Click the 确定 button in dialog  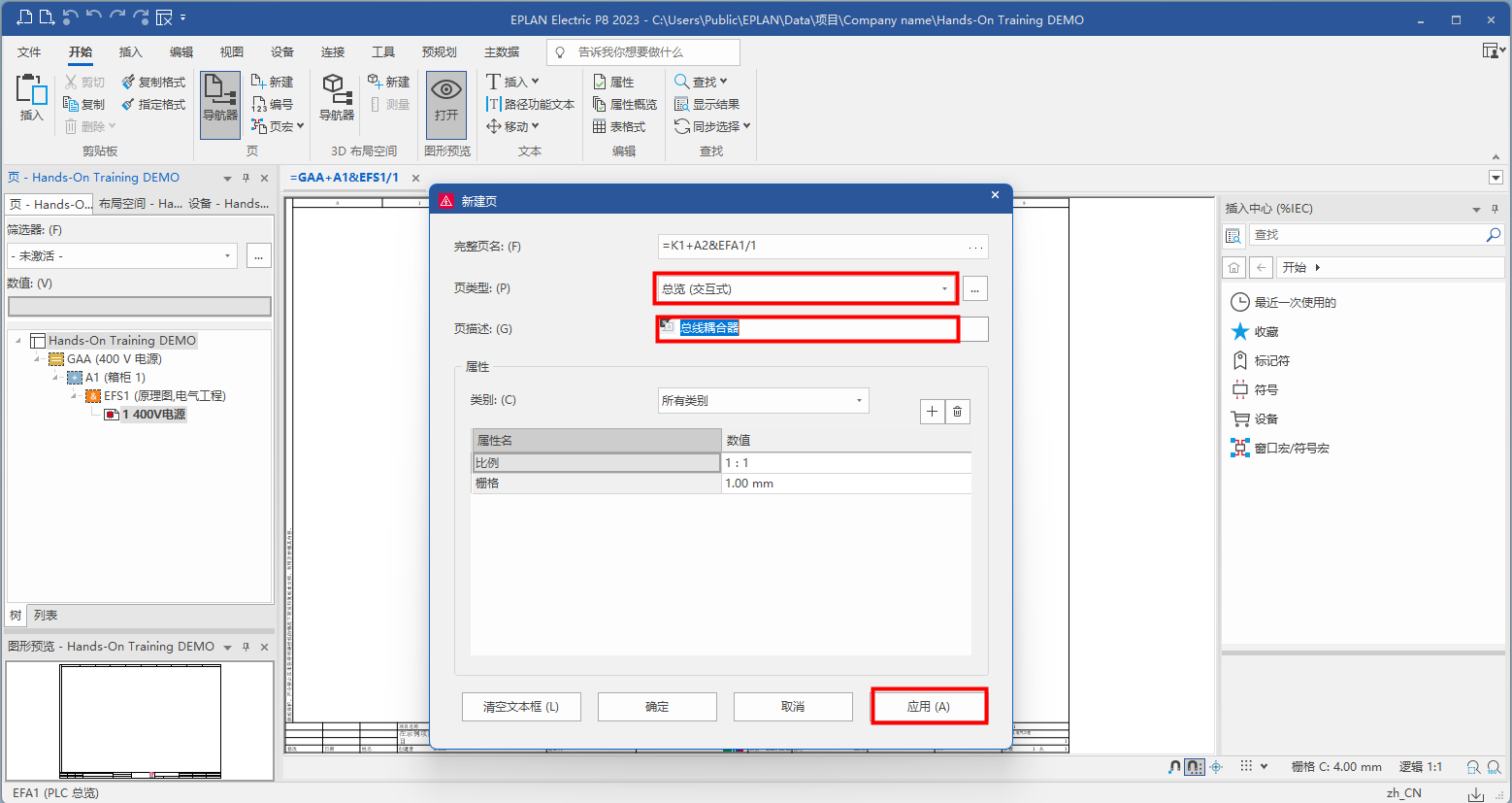point(657,707)
